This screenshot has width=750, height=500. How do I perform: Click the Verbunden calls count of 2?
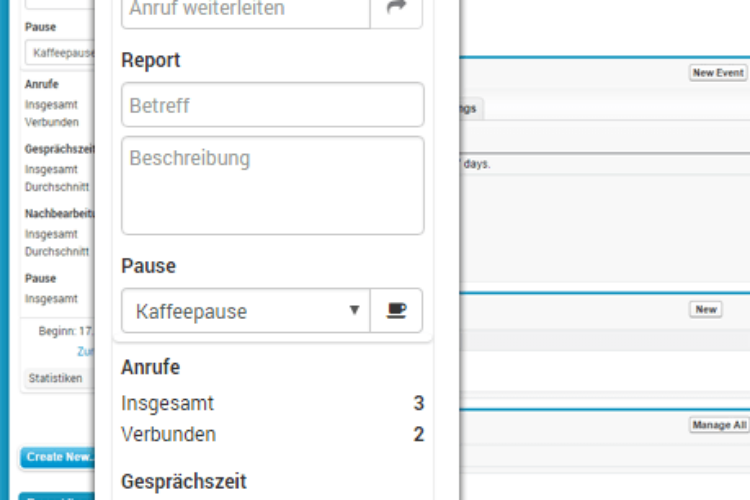pos(419,434)
